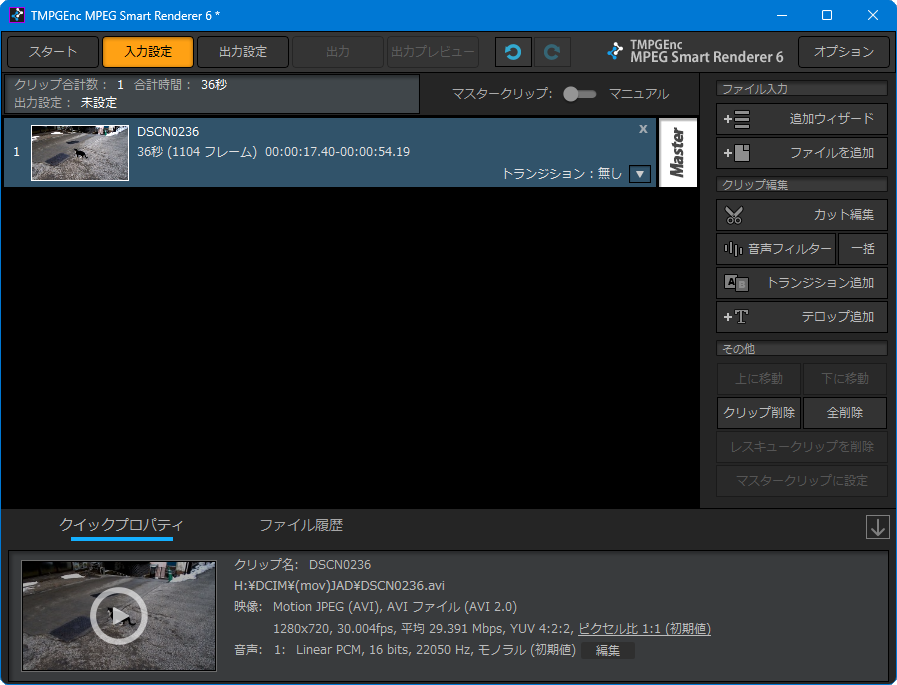
Task: Go to the スタート step
Action: pyautogui.click(x=53, y=52)
